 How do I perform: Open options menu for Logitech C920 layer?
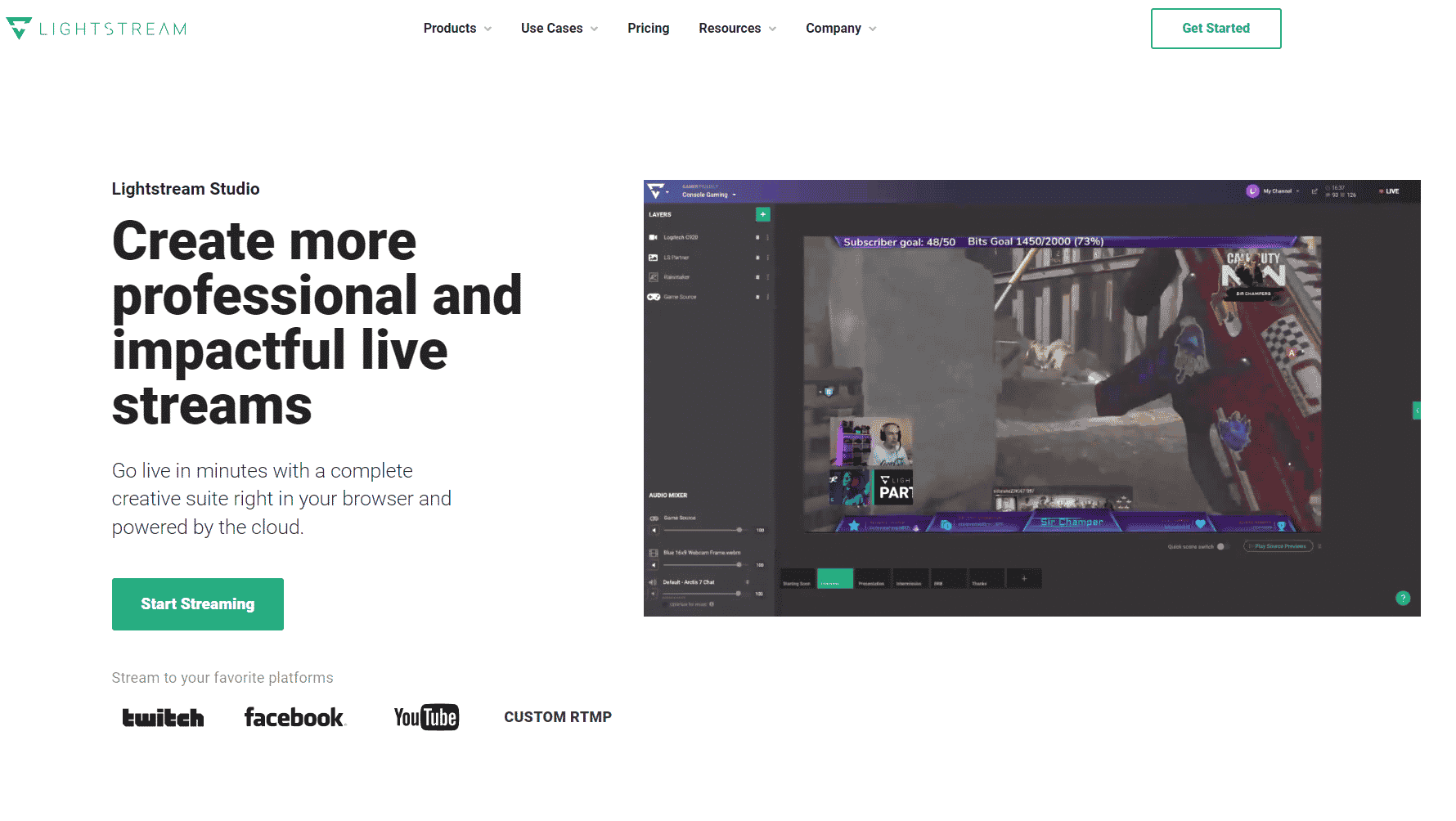click(767, 237)
